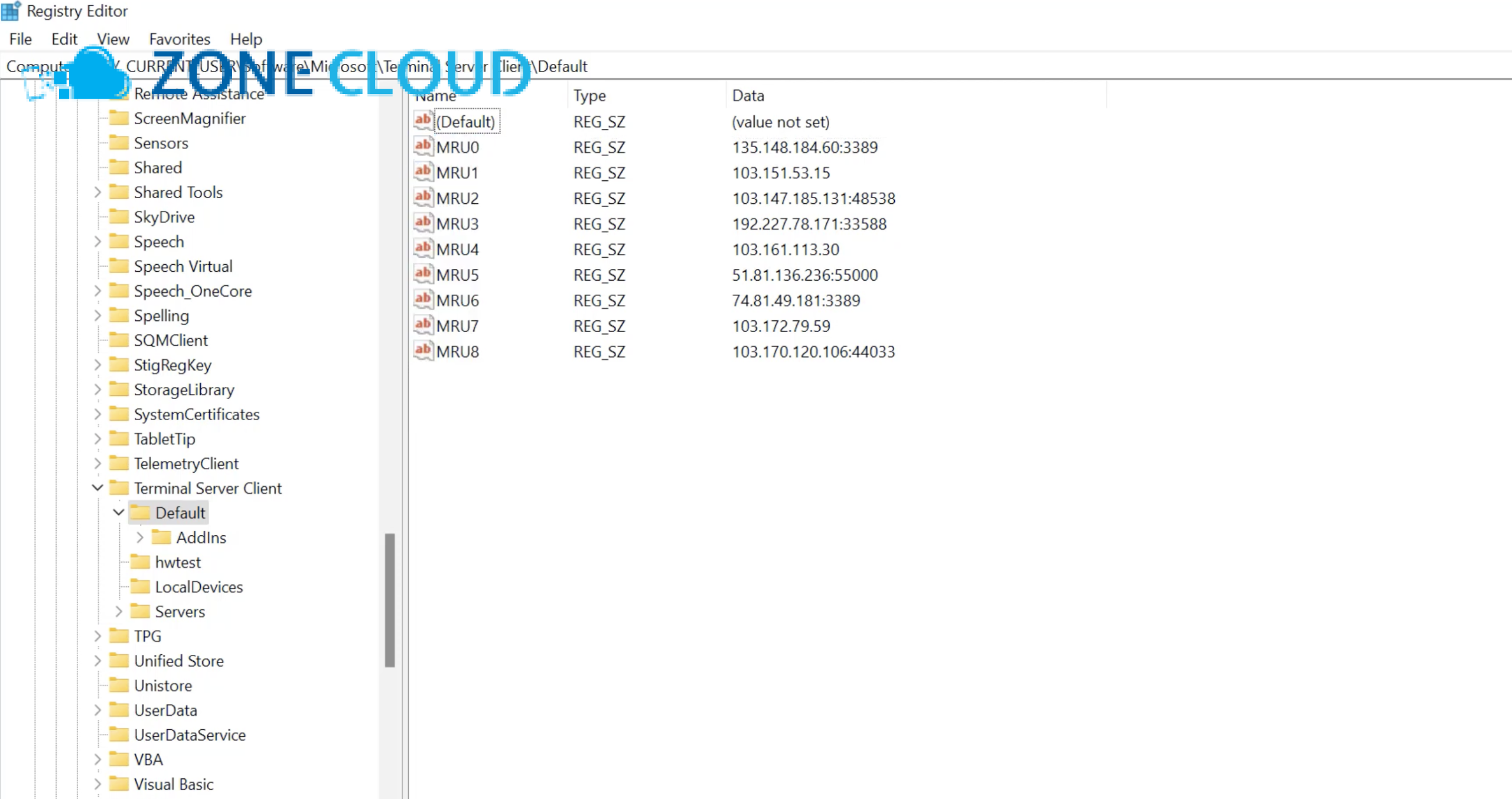Expand the SystemCertificates key

pyautogui.click(x=97, y=414)
